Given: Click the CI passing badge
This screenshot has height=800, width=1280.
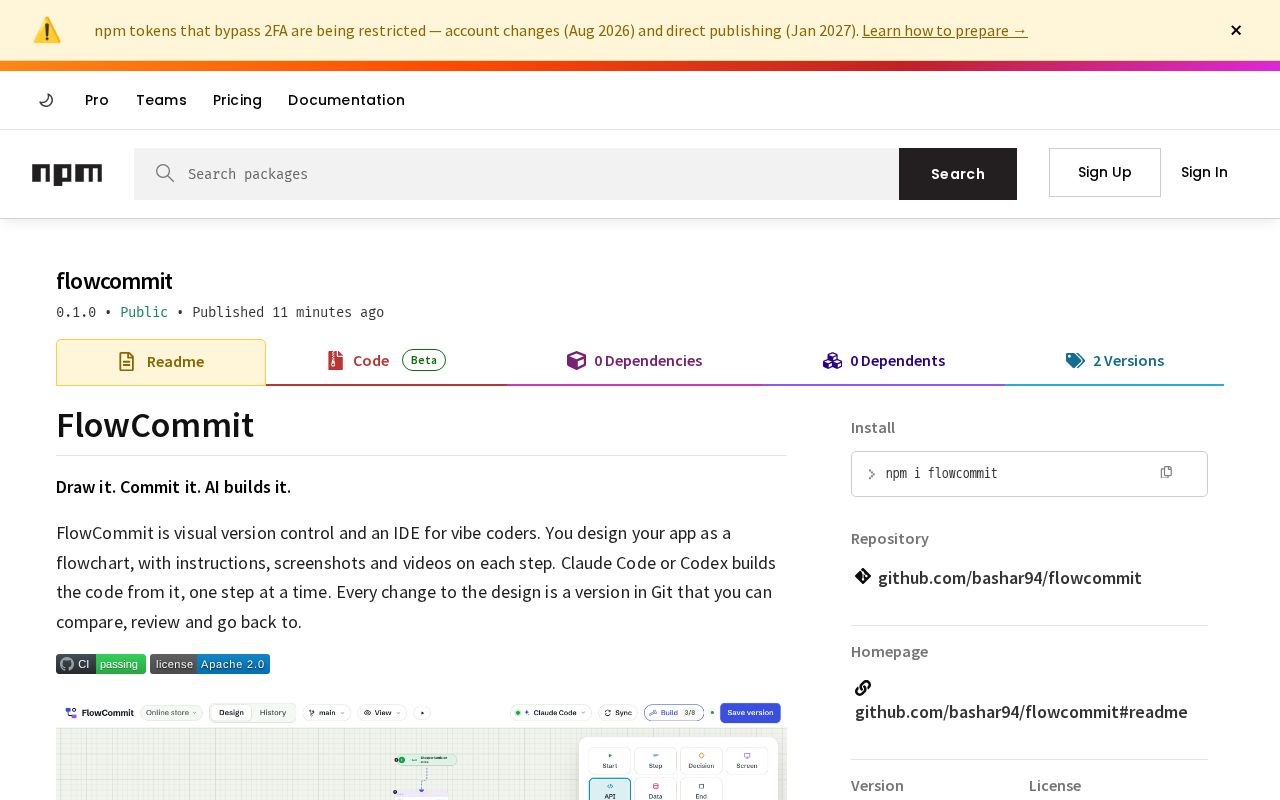Looking at the screenshot, I should (101, 664).
